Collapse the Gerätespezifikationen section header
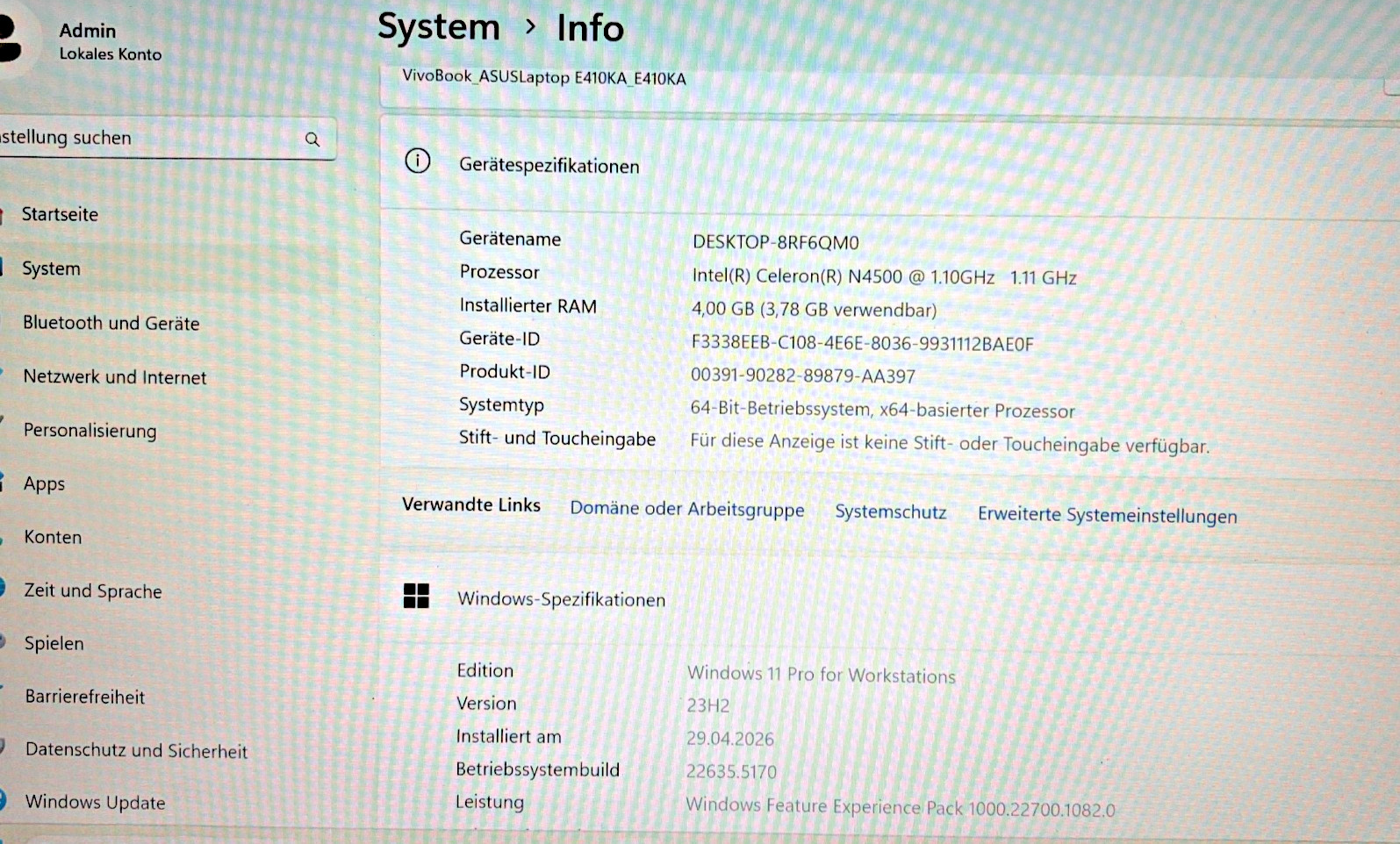 coord(889,165)
